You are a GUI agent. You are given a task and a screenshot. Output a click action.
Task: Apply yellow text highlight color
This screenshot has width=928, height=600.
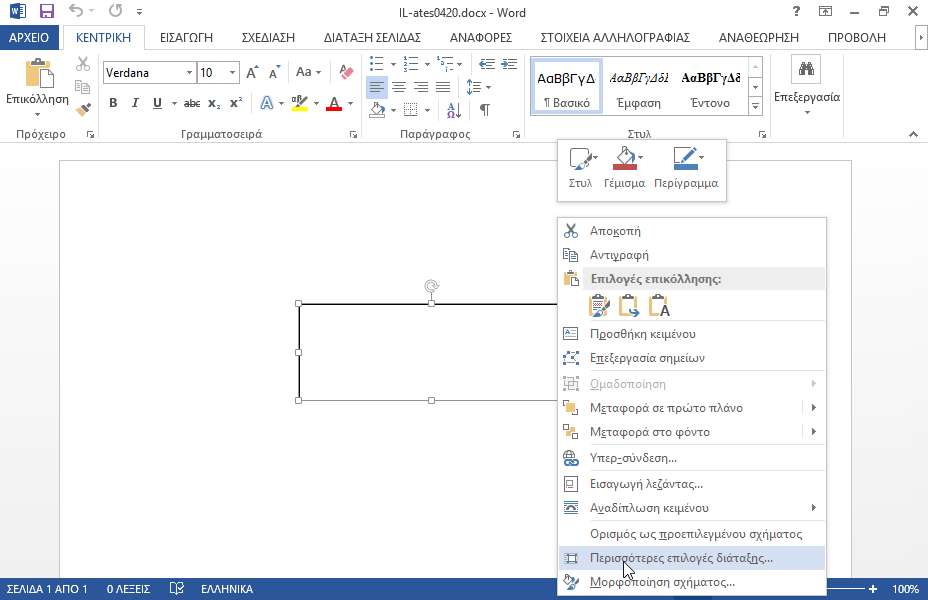[x=300, y=104]
